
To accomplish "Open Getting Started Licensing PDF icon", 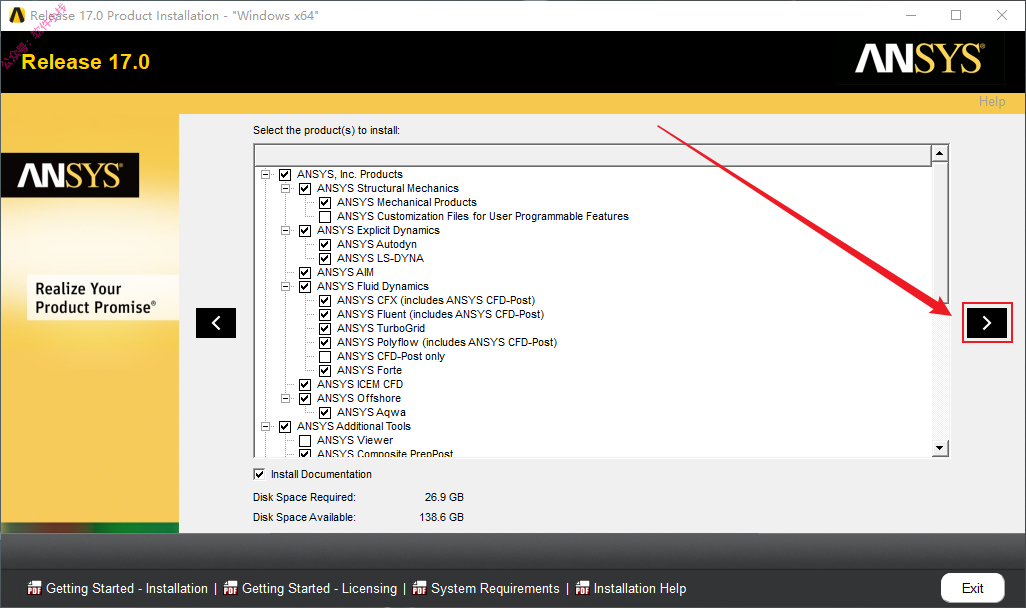I will click(x=230, y=588).
